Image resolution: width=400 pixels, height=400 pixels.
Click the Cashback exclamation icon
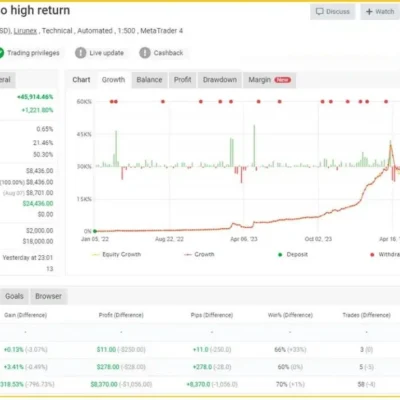(x=145, y=53)
